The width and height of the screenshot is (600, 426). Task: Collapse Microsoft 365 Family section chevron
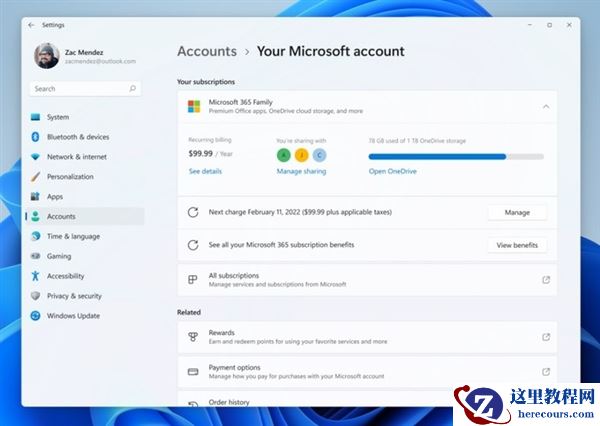point(546,107)
